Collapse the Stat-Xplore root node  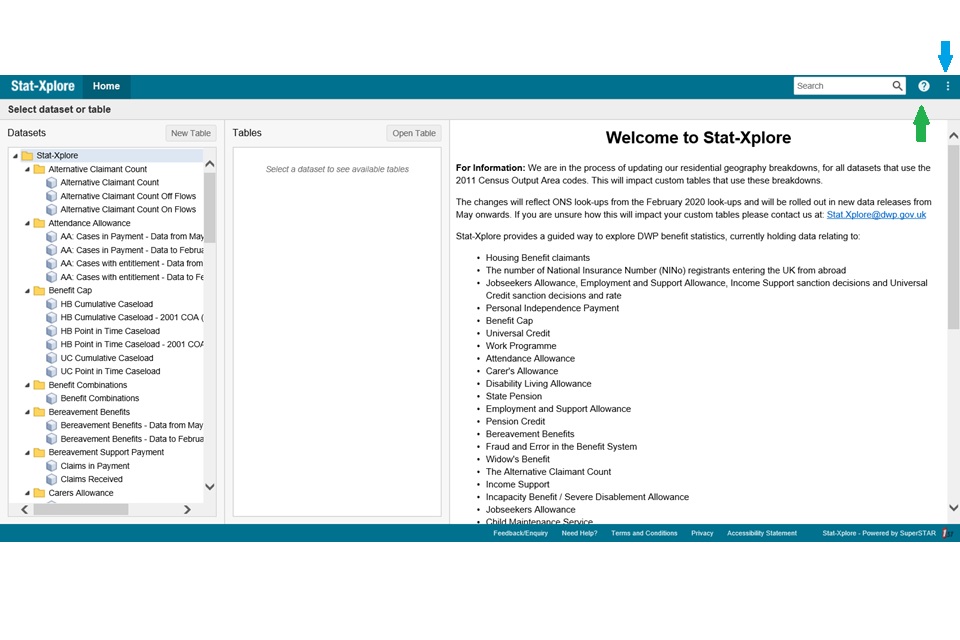pyautogui.click(x=15, y=156)
